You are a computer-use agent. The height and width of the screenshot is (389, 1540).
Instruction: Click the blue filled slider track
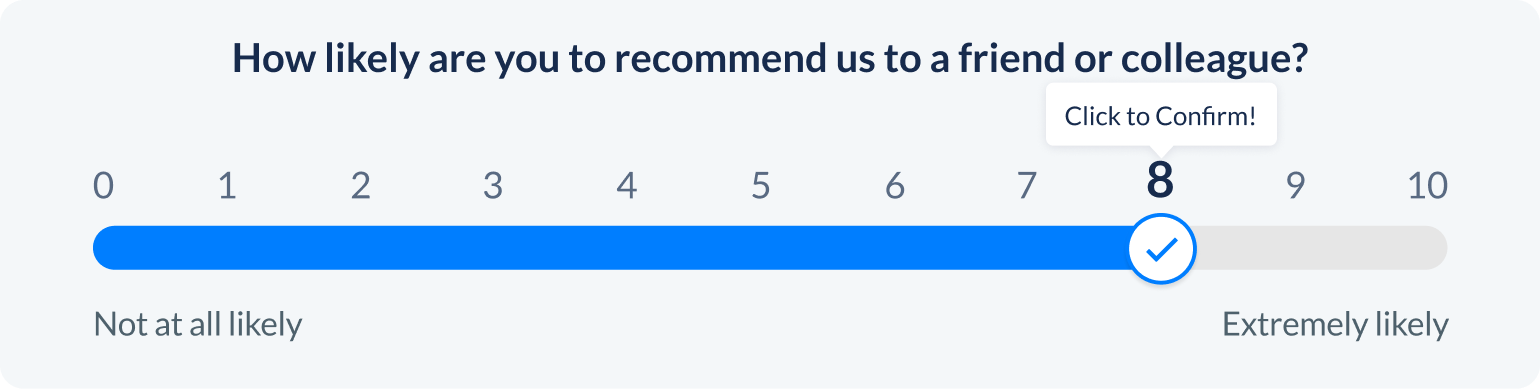tap(610, 248)
